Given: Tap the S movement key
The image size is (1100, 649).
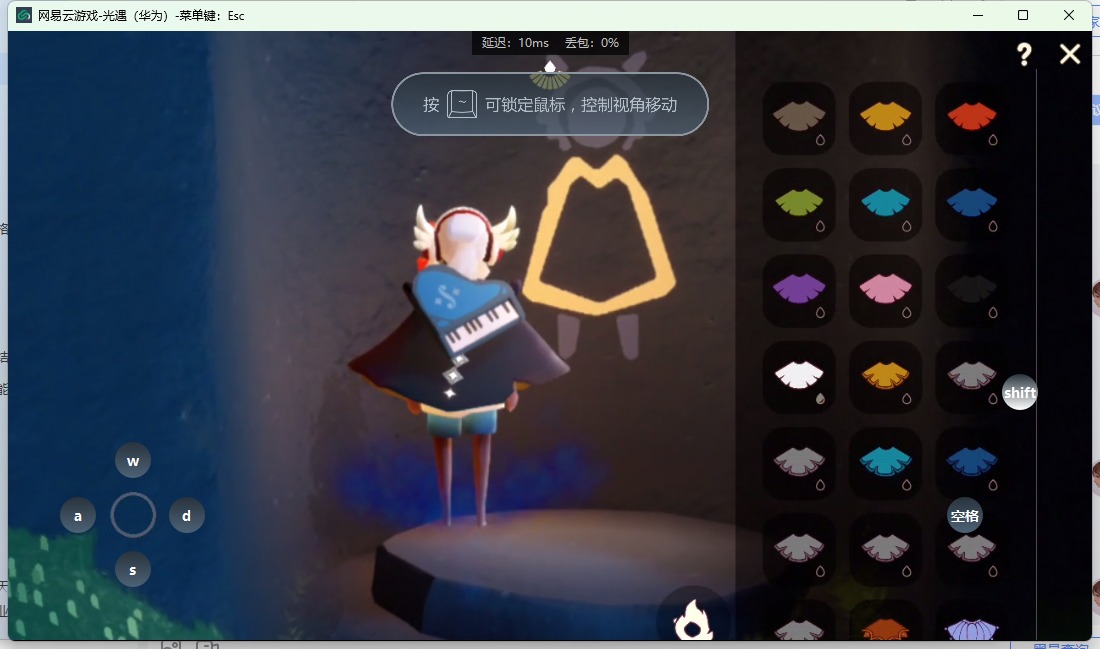Looking at the screenshot, I should [133, 570].
